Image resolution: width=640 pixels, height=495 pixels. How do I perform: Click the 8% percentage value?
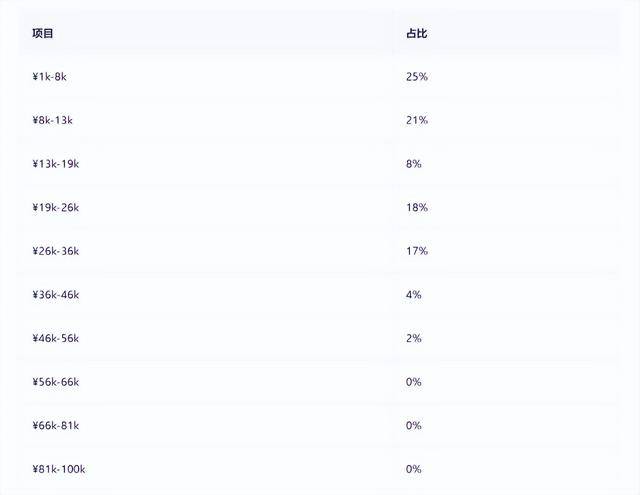[413, 164]
